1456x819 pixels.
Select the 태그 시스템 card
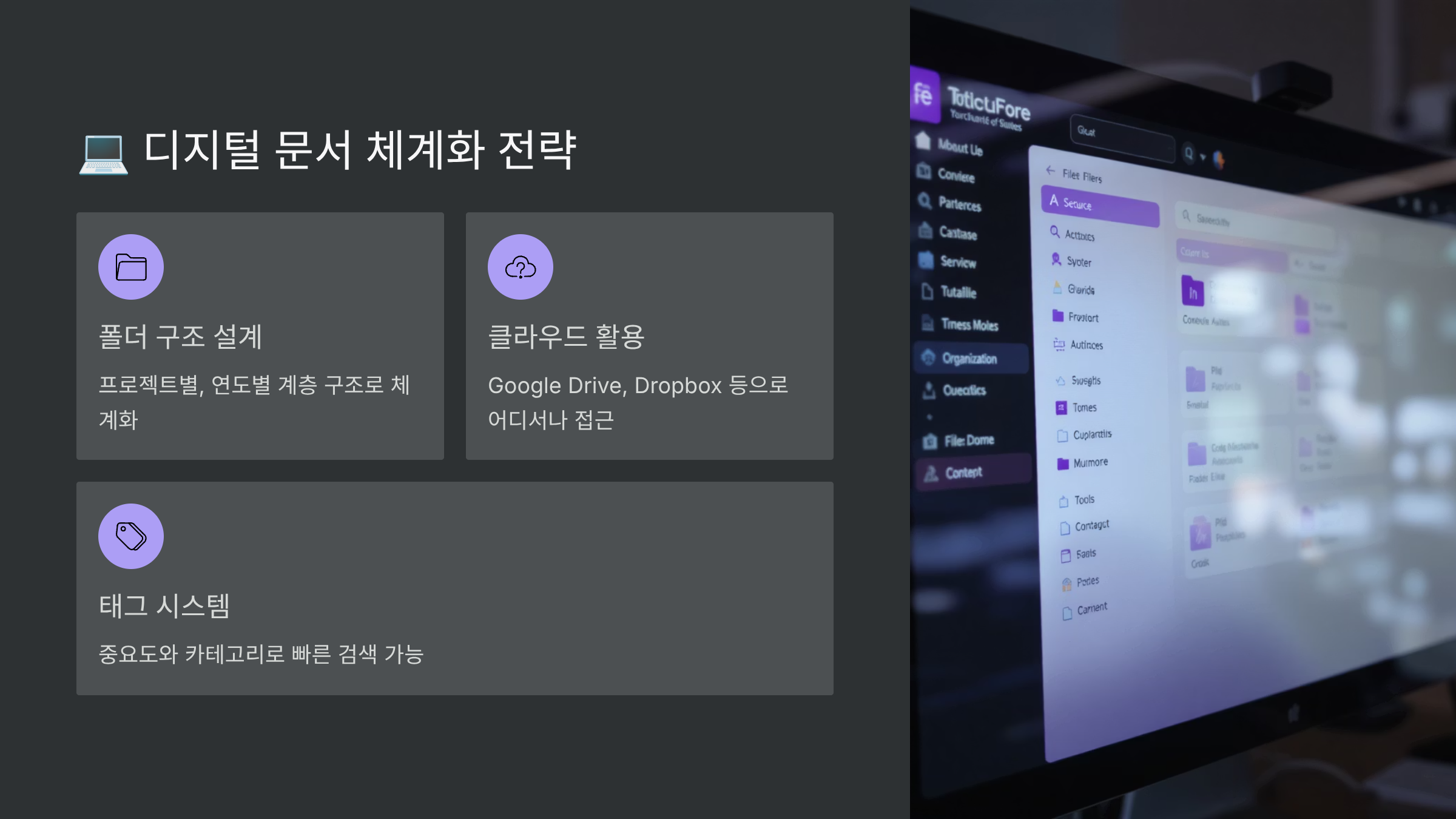point(454,588)
